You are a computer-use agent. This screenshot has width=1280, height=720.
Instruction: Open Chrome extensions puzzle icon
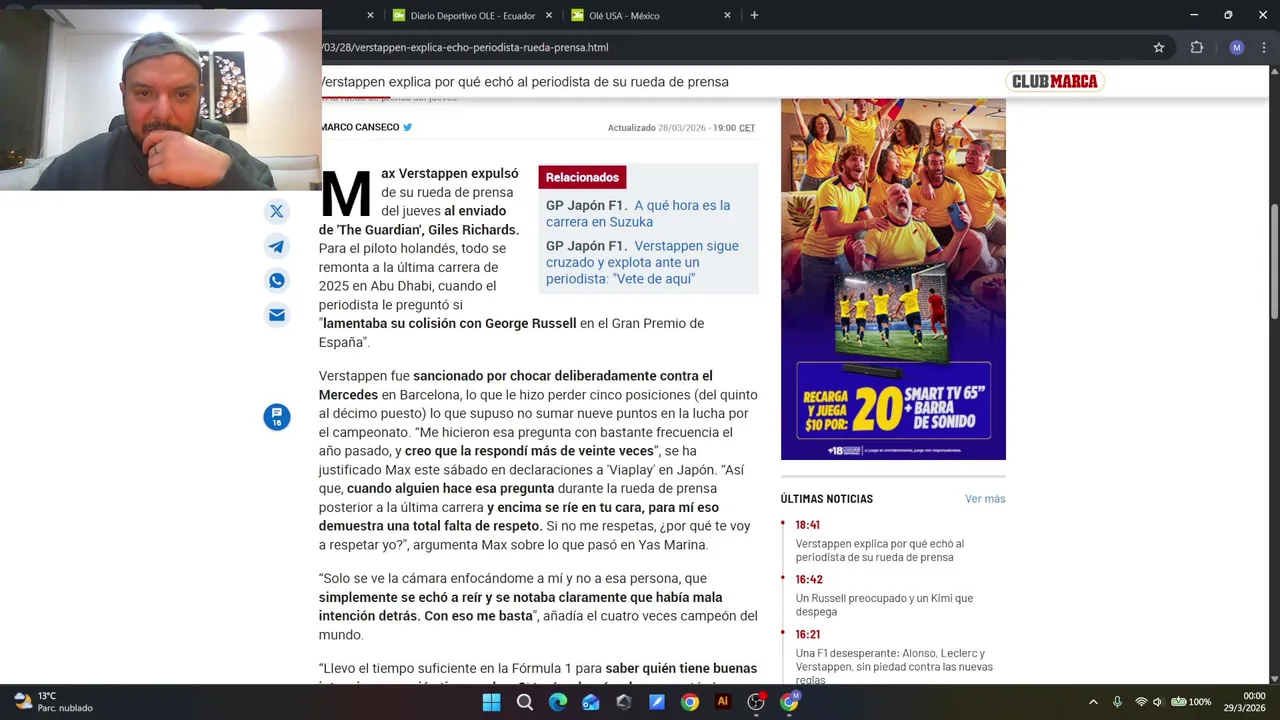1197,47
